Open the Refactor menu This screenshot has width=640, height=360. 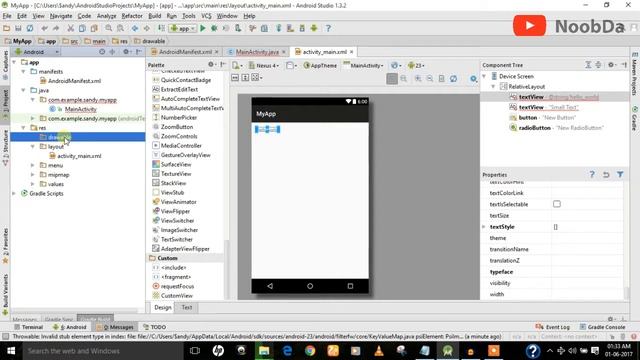click(x=132, y=16)
